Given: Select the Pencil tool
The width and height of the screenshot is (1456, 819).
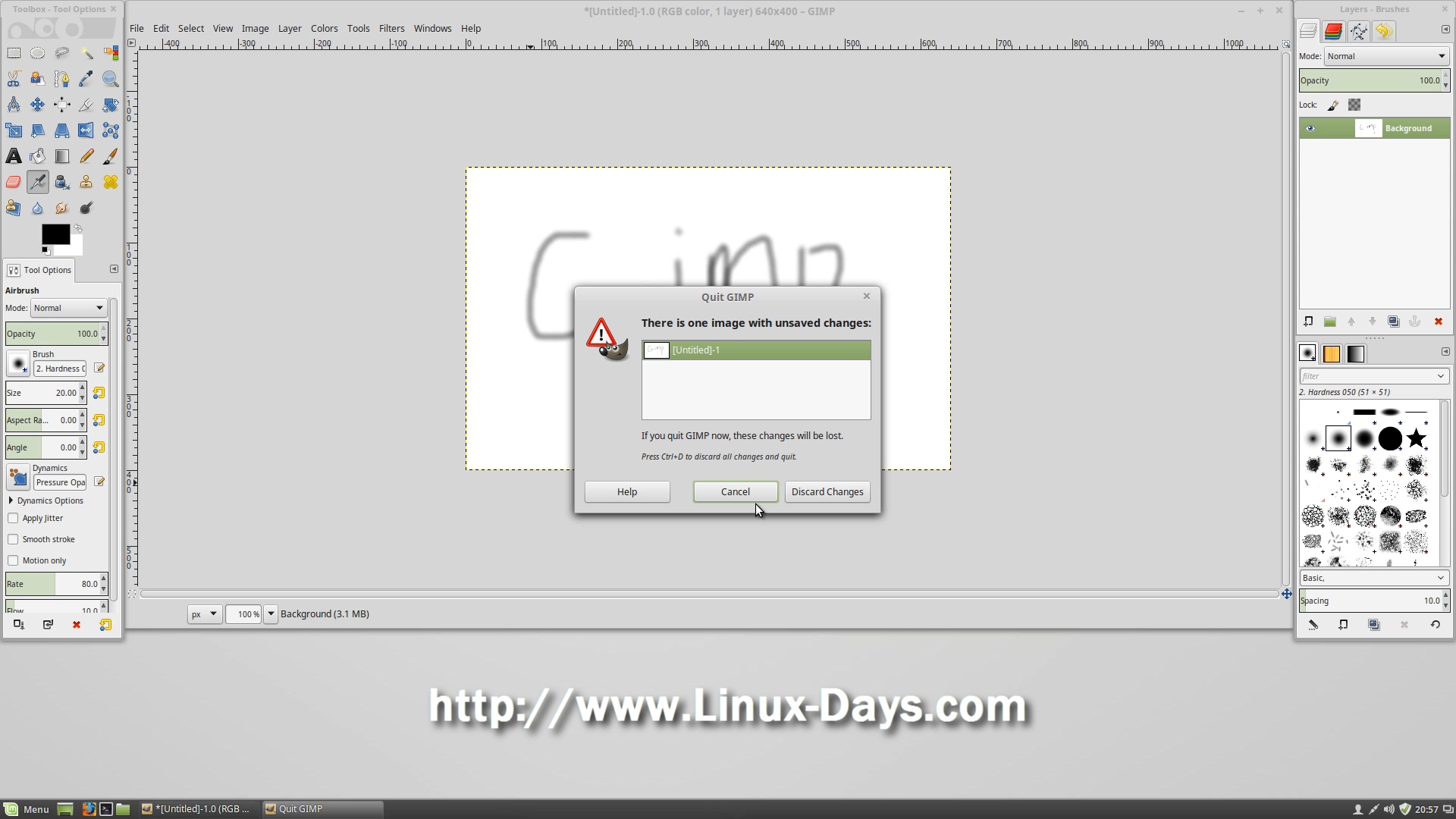Looking at the screenshot, I should [x=86, y=156].
